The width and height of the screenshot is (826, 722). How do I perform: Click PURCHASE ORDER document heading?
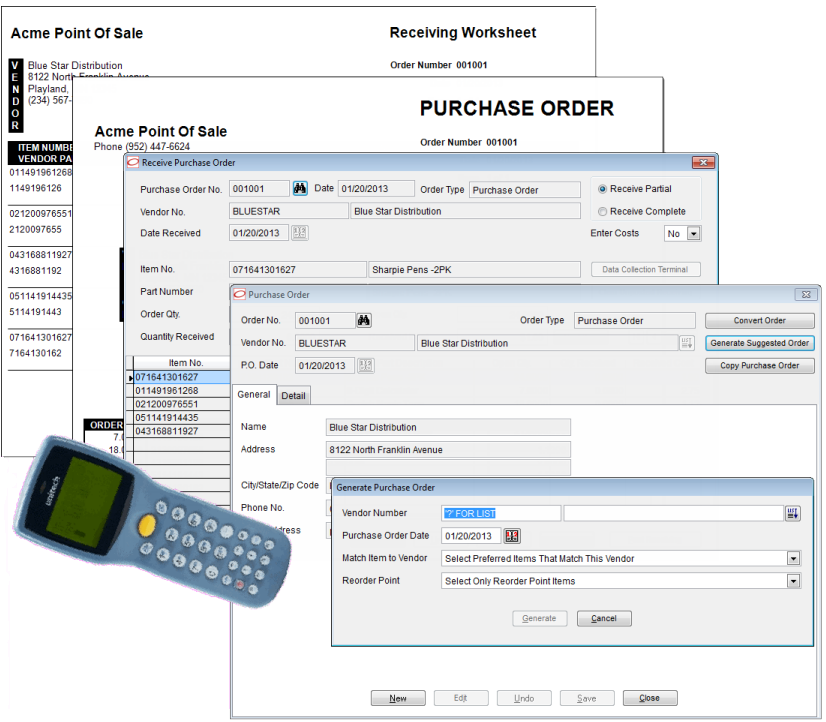coord(517,108)
